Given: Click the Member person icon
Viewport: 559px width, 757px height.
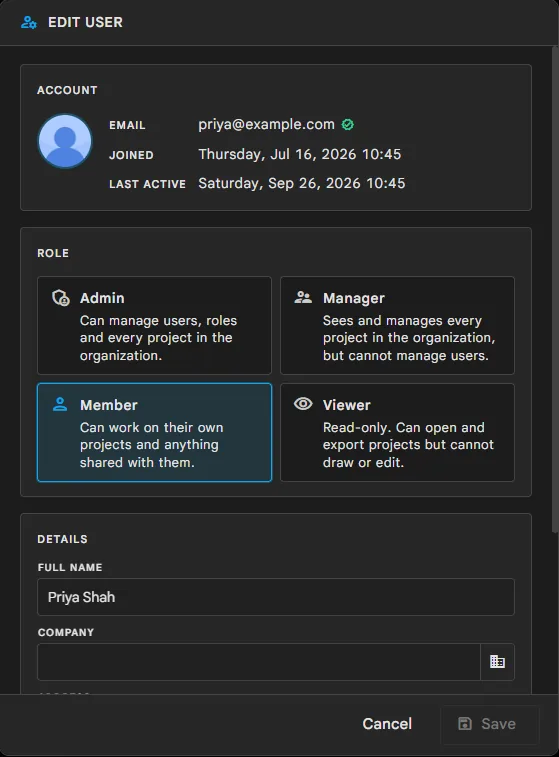Looking at the screenshot, I should coord(60,404).
